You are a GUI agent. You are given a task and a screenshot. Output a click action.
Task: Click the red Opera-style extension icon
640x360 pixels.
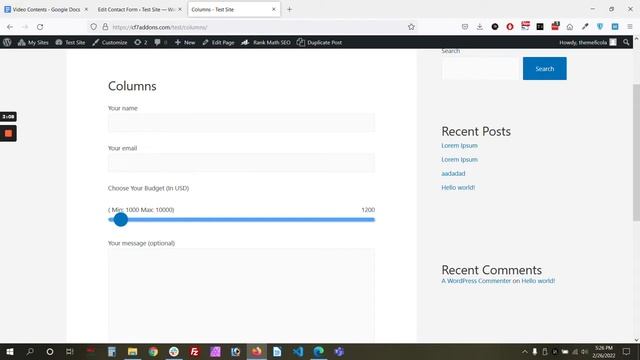click(x=510, y=27)
